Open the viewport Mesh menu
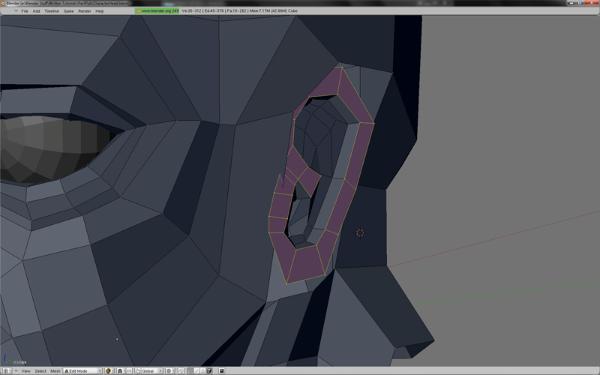The width and height of the screenshot is (600, 375). [x=55, y=371]
